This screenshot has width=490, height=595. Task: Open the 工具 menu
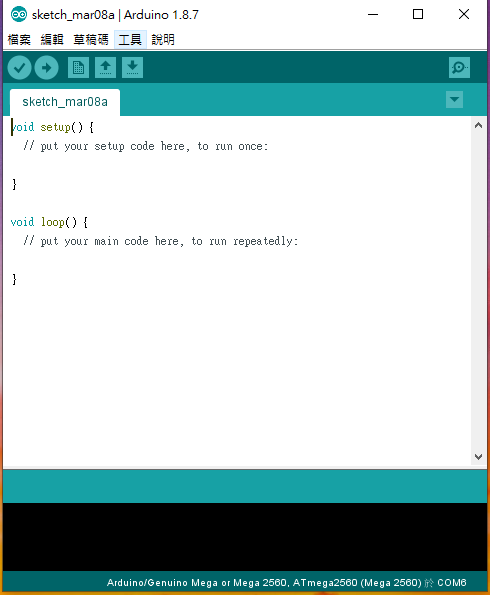[130, 39]
